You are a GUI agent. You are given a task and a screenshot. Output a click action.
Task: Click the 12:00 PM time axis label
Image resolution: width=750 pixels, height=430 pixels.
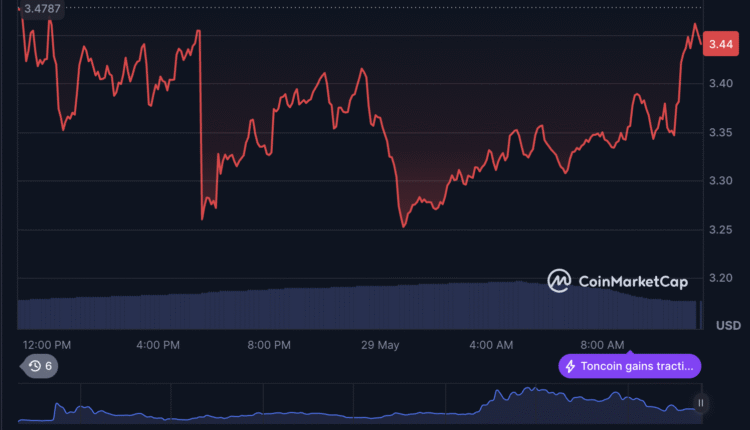point(46,345)
